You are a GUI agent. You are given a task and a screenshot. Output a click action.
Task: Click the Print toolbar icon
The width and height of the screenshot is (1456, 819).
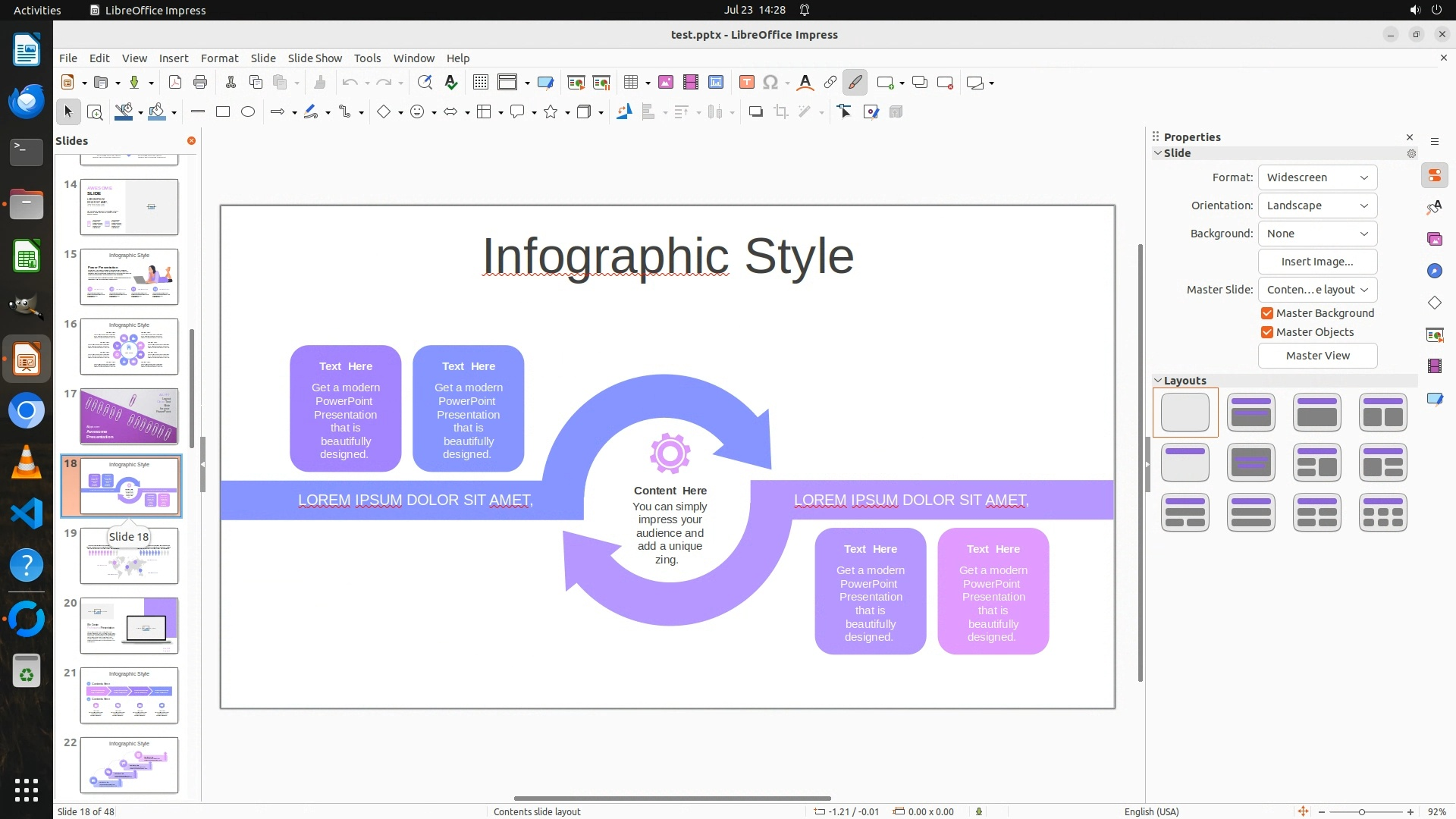[200, 83]
